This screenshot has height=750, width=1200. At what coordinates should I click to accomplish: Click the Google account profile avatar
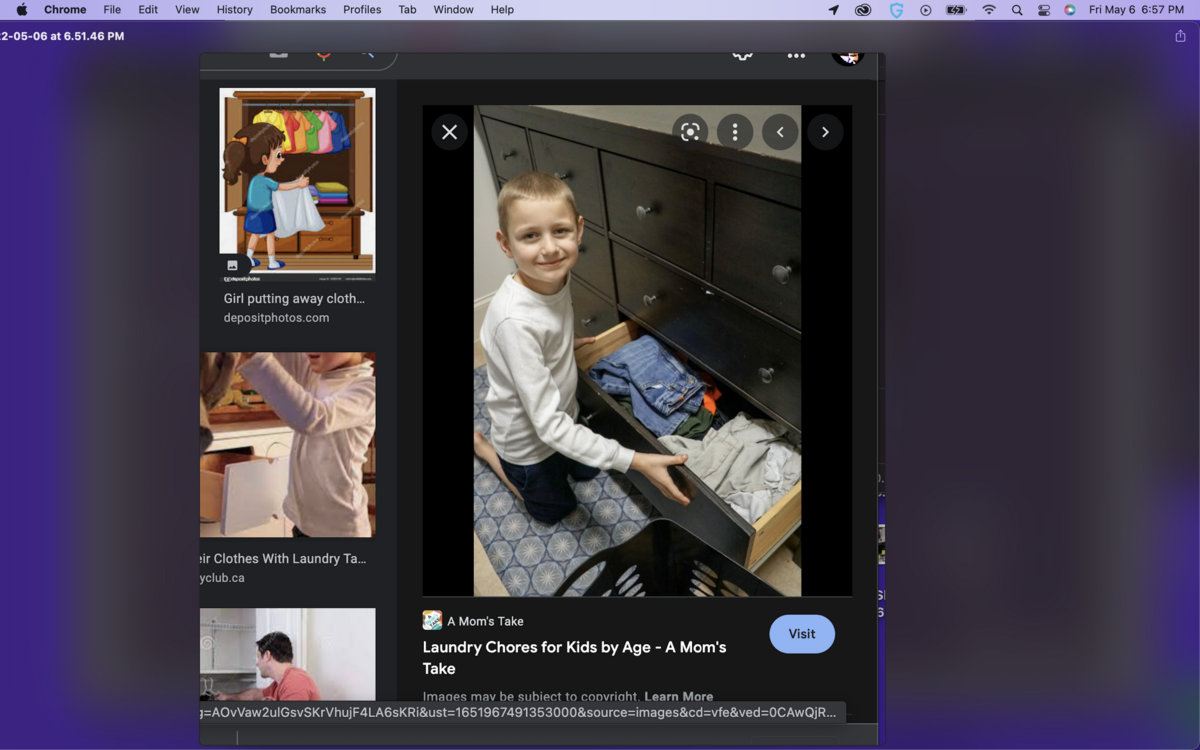pyautogui.click(x=847, y=56)
